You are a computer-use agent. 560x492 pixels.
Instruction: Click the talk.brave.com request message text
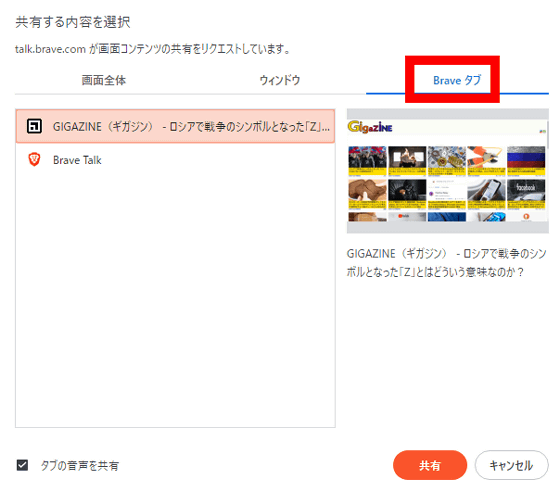point(152,49)
